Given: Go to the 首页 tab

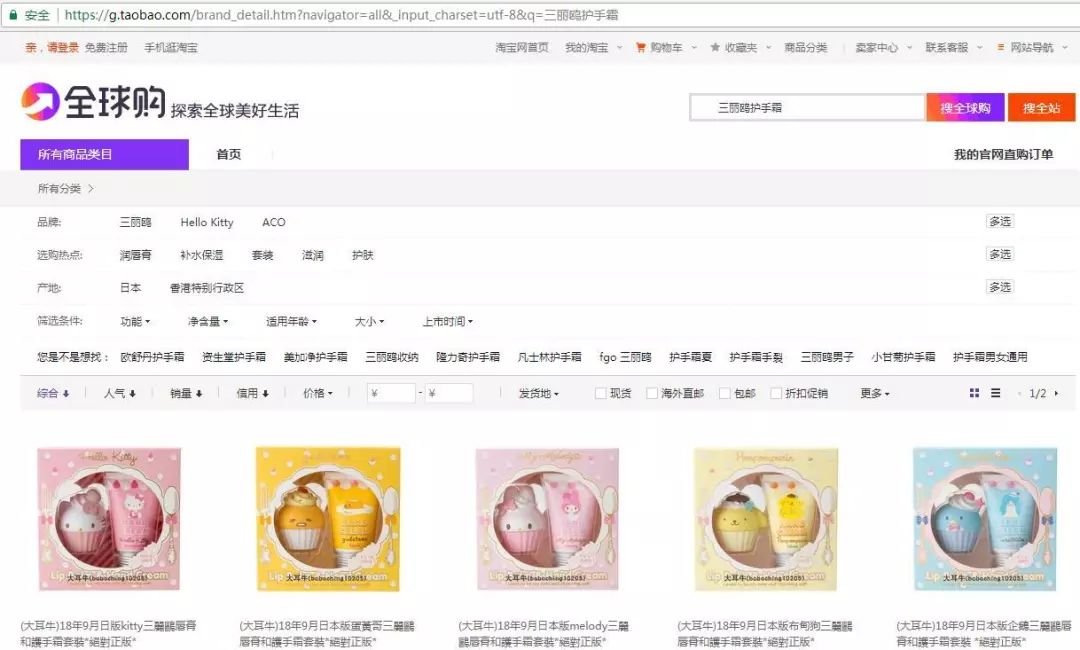Looking at the screenshot, I should (x=229, y=154).
